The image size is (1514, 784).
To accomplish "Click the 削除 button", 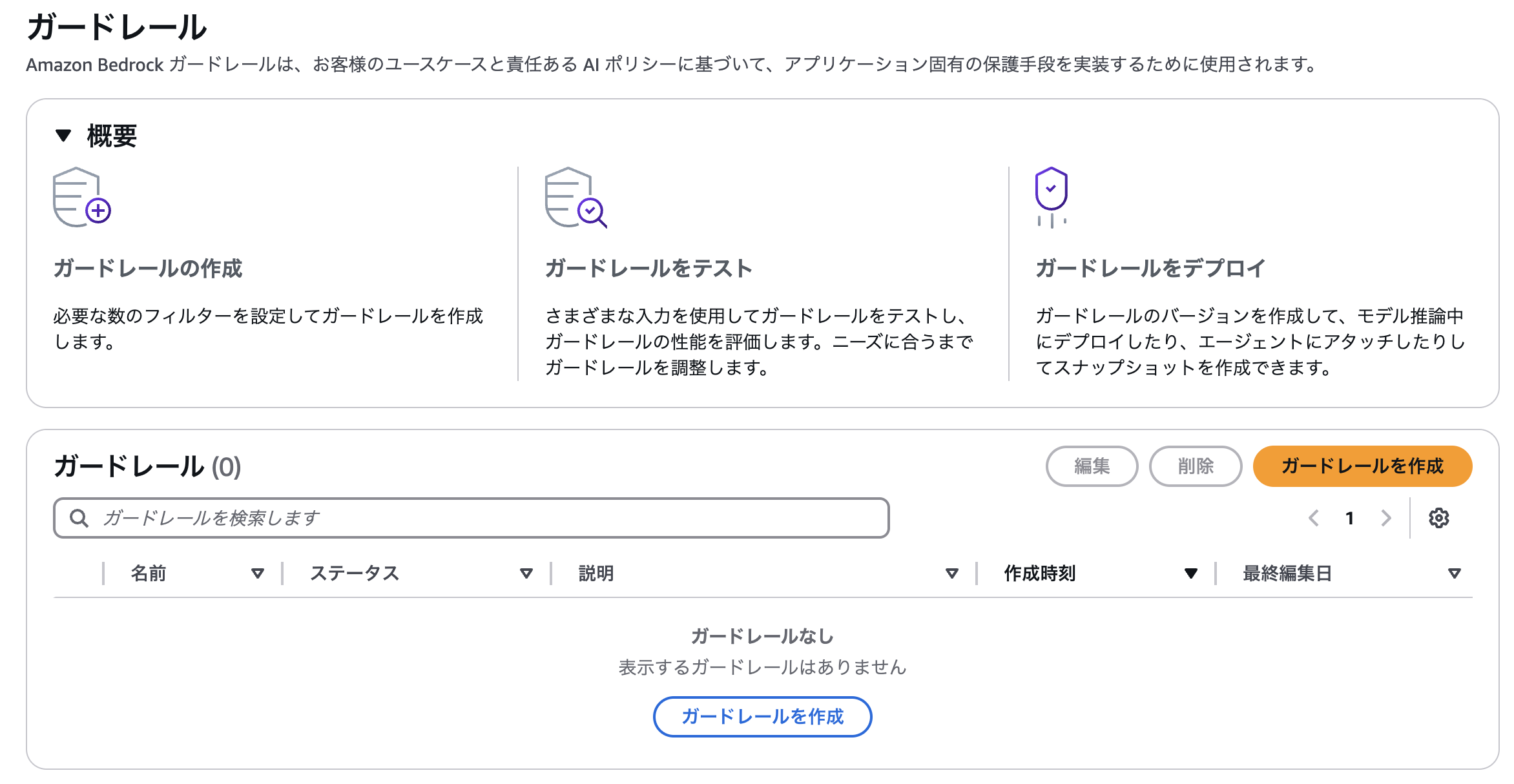I will point(1195,466).
